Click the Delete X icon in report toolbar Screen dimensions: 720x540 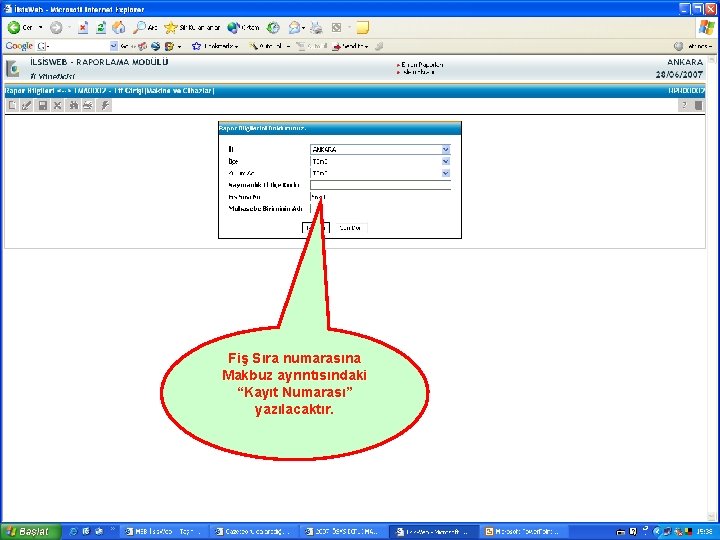tap(57, 106)
